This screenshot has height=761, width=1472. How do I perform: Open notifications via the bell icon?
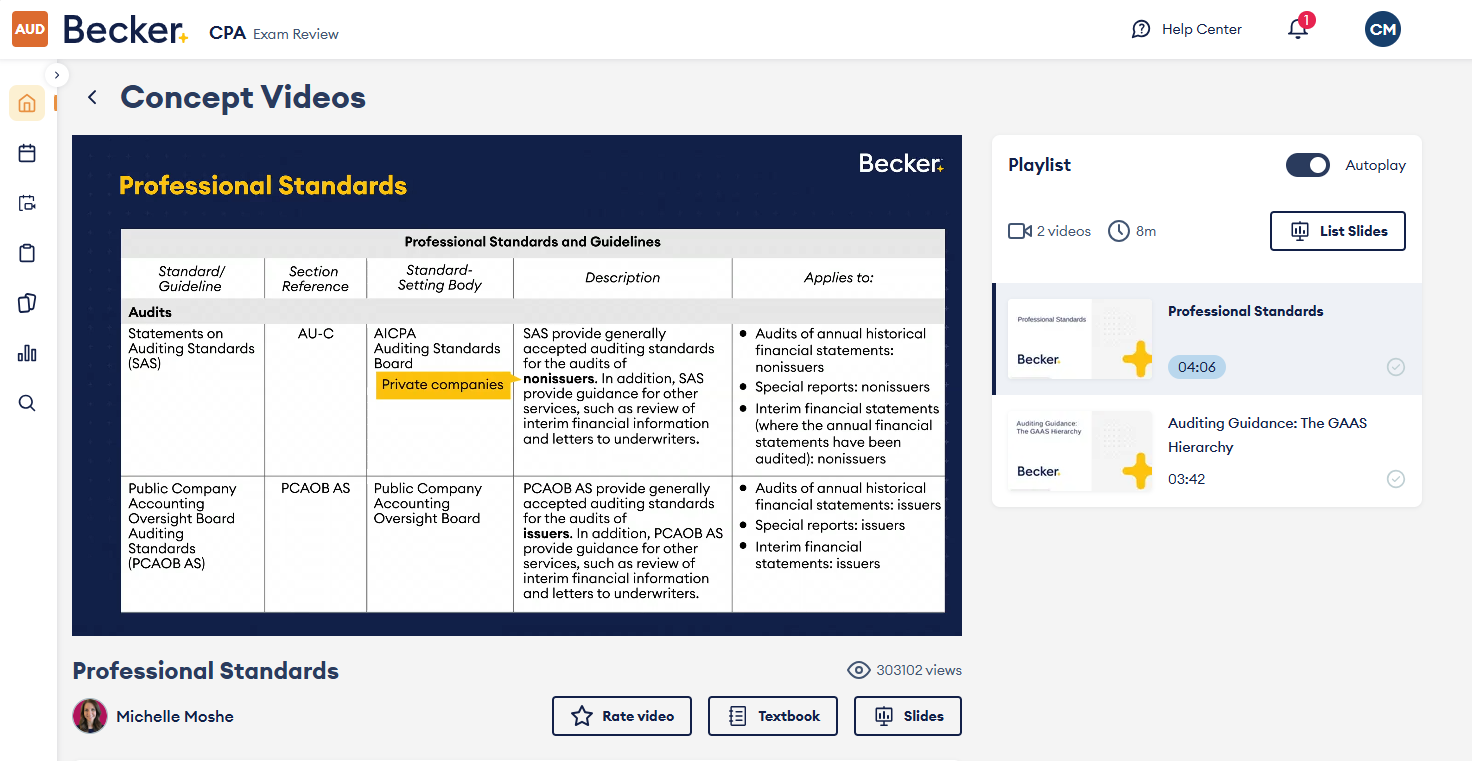[x=1297, y=30]
